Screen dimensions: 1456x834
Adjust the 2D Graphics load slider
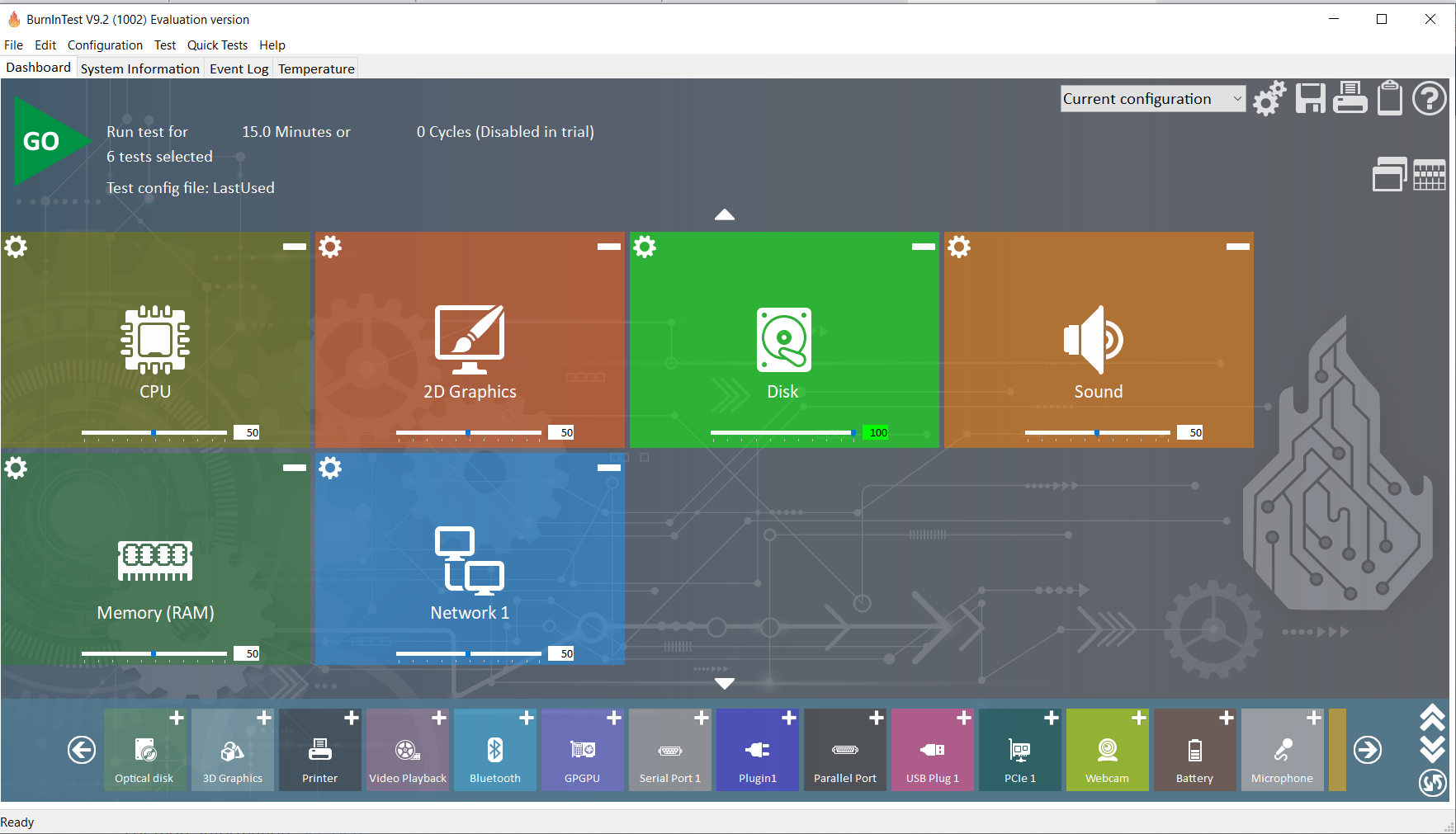[468, 432]
